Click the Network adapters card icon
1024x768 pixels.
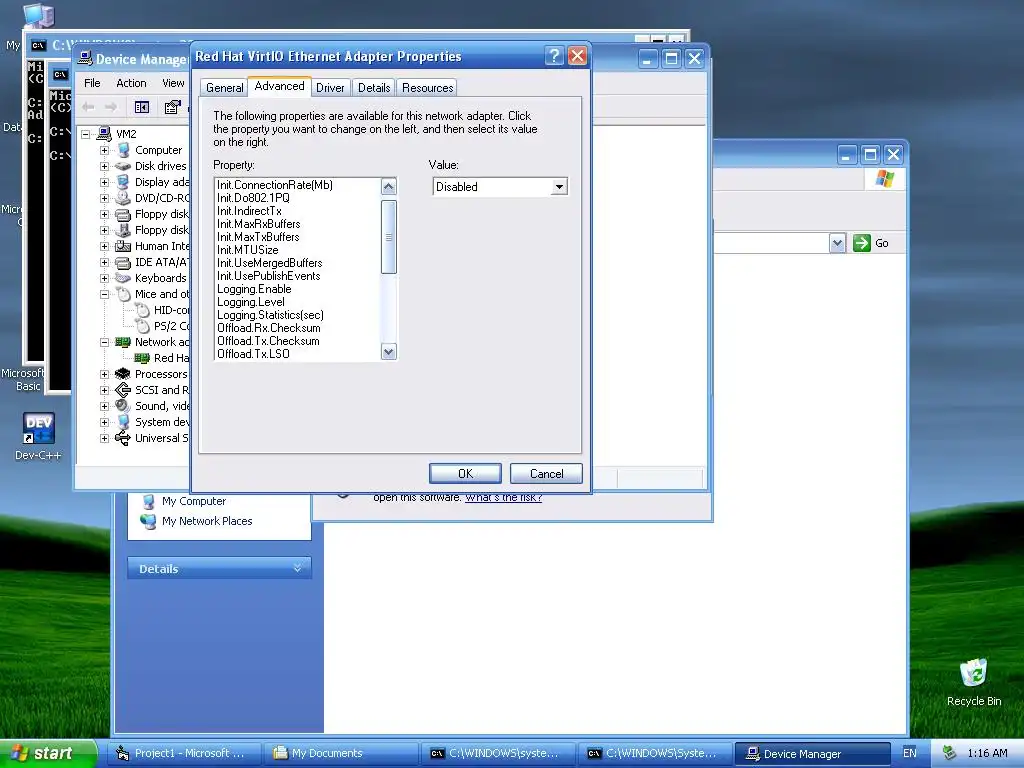pos(123,342)
